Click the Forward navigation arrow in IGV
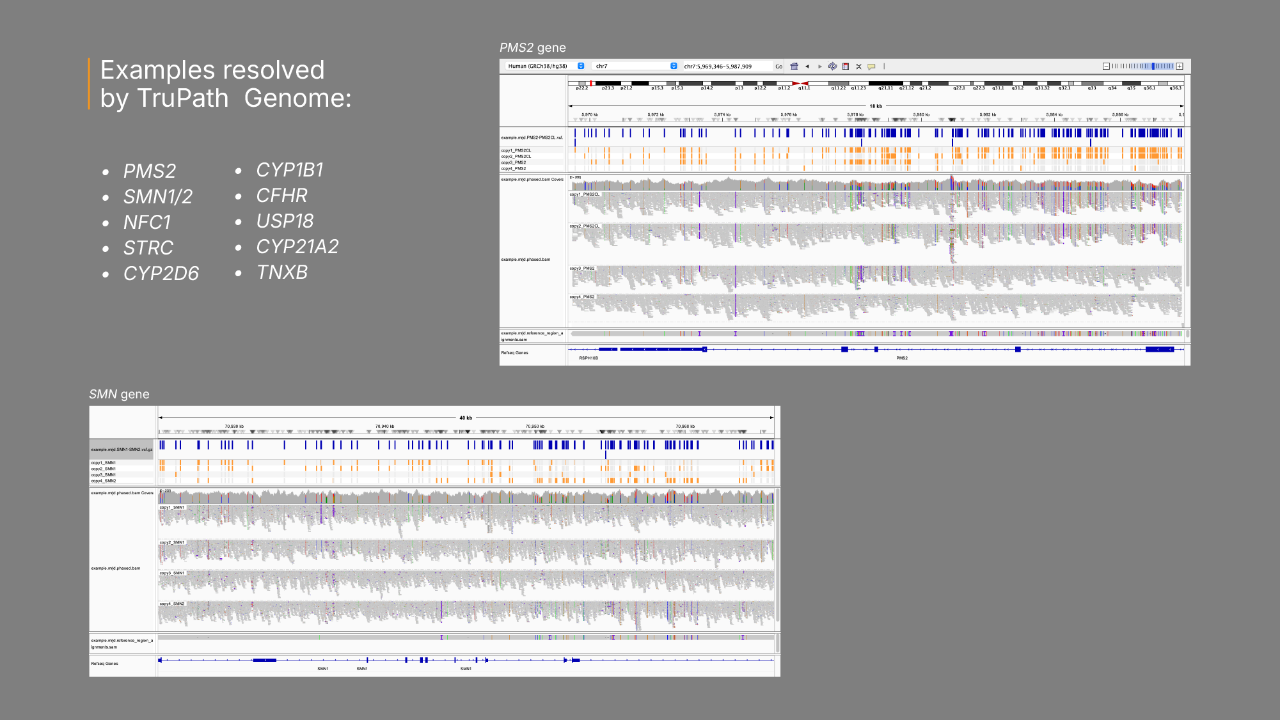1280x720 pixels. [x=819, y=66]
